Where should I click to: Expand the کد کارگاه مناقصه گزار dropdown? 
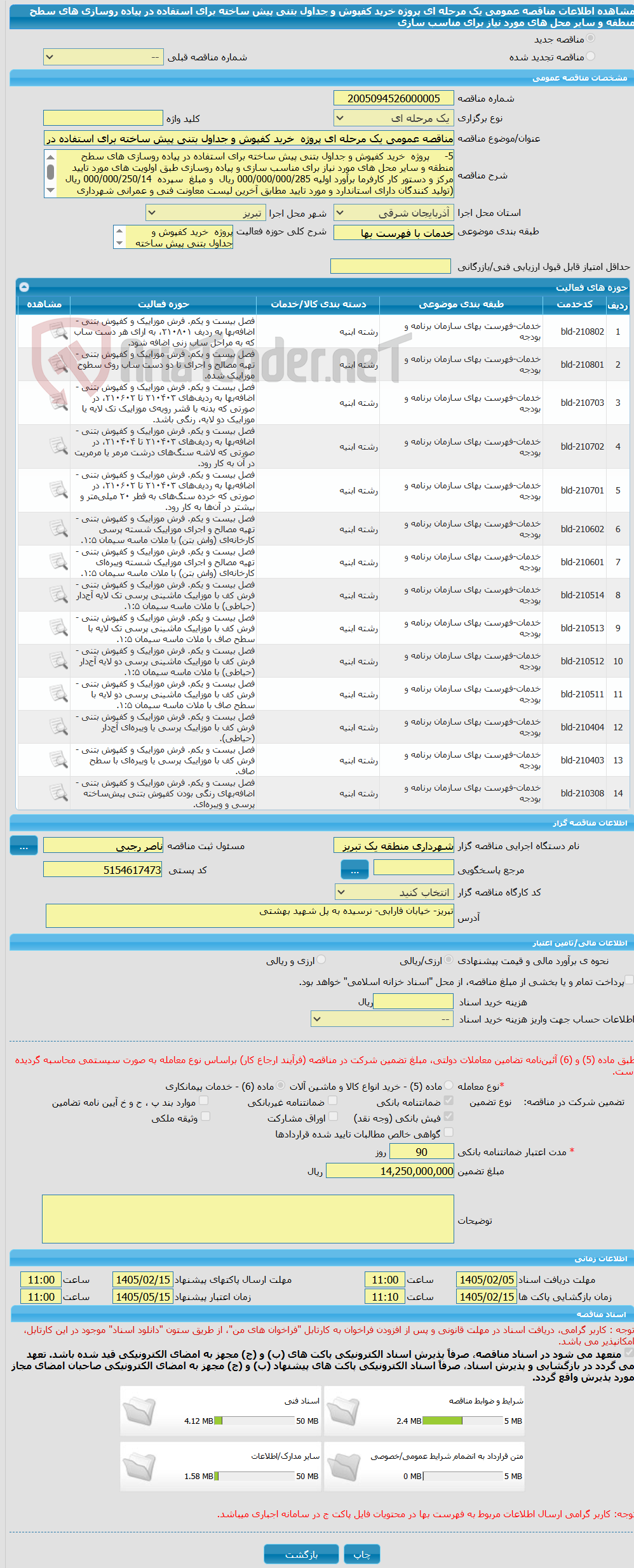(x=395, y=892)
